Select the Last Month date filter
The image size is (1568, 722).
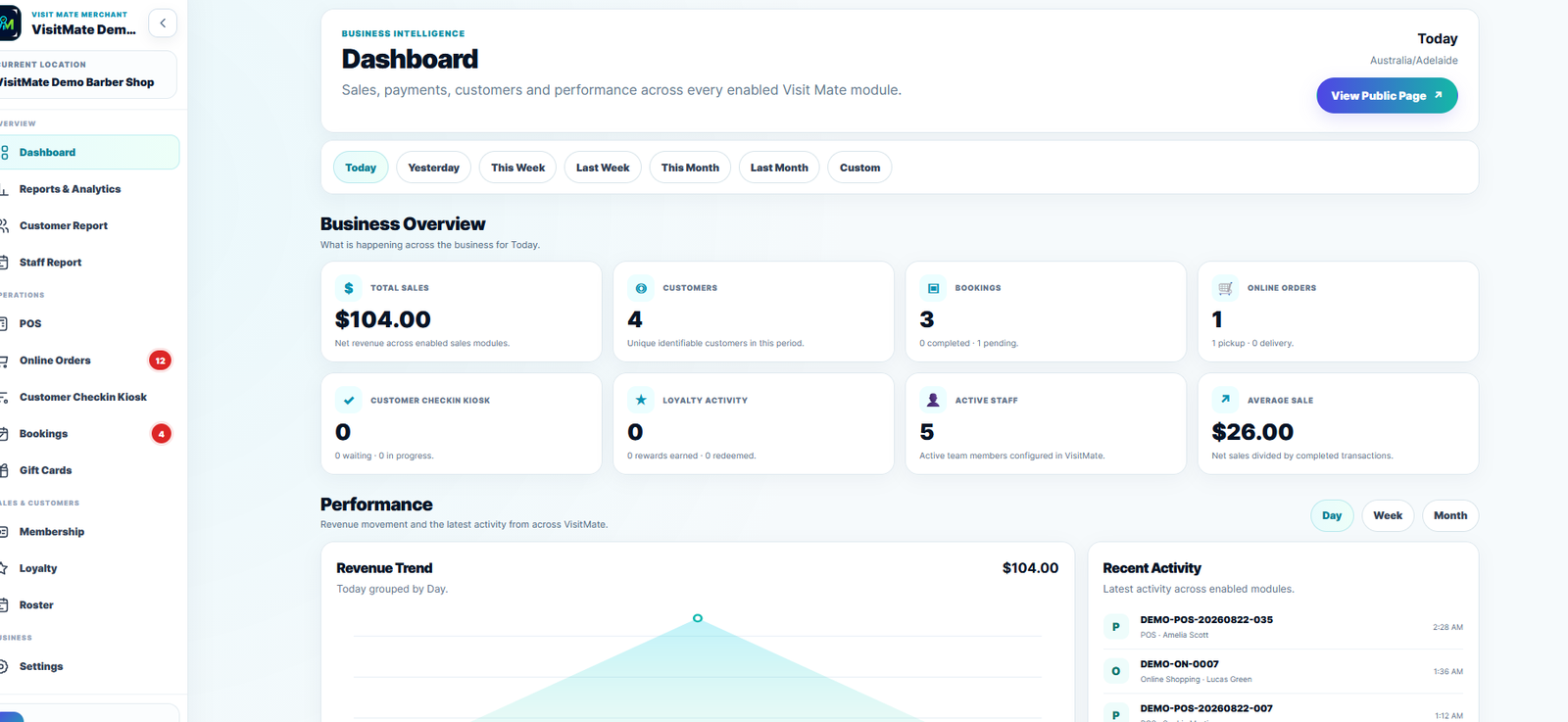click(x=779, y=168)
